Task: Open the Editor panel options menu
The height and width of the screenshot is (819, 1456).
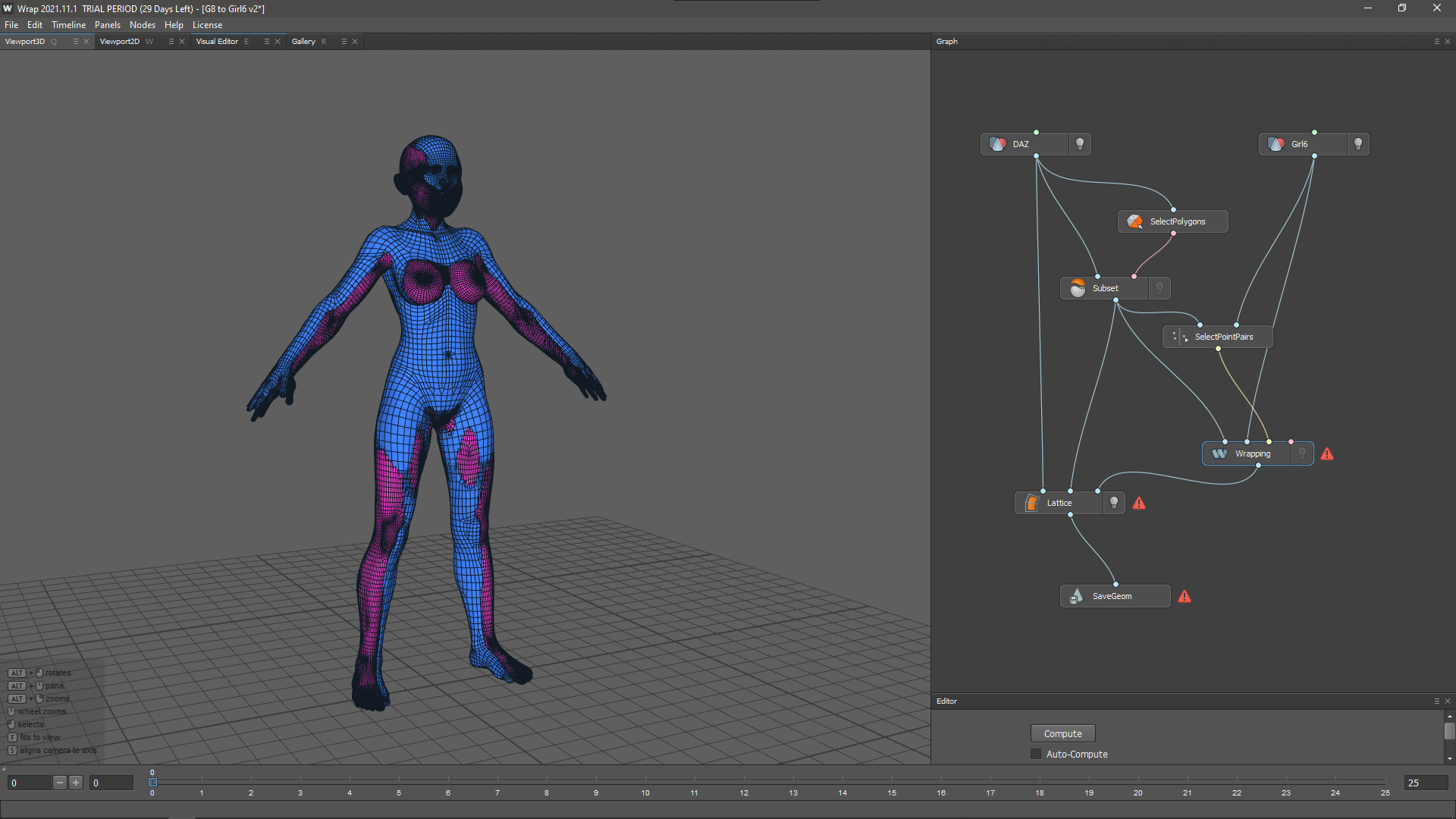Action: pyautogui.click(x=1436, y=701)
